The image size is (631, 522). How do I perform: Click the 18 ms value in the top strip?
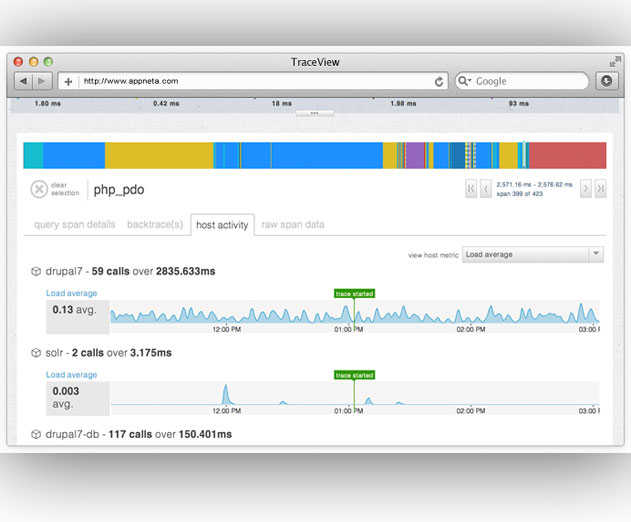click(282, 103)
